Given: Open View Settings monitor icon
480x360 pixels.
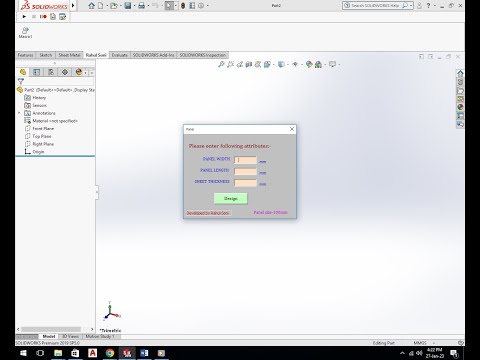Looking at the screenshot, I should point(333,64).
